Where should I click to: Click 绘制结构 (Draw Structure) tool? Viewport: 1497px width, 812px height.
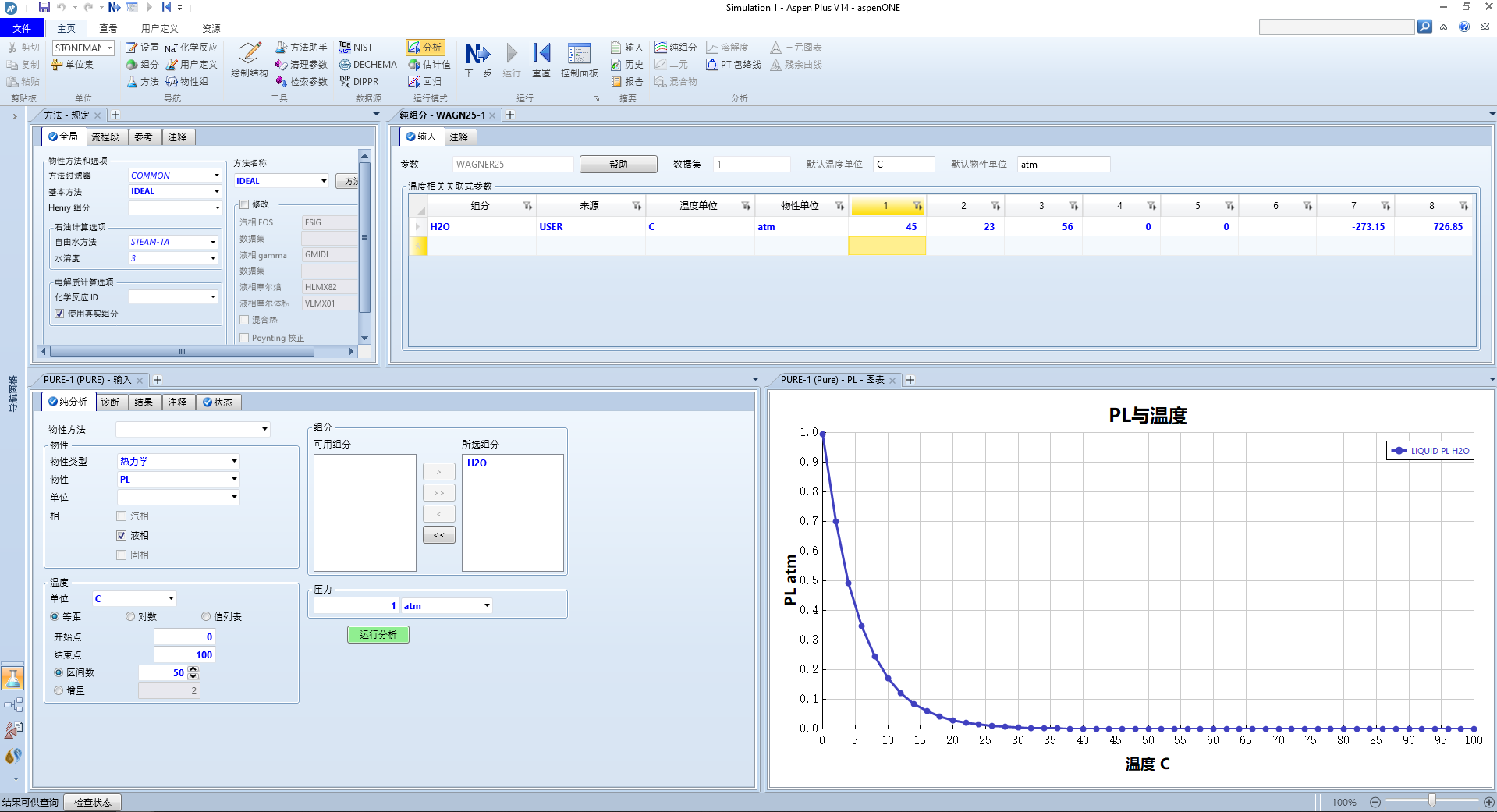tap(250, 61)
